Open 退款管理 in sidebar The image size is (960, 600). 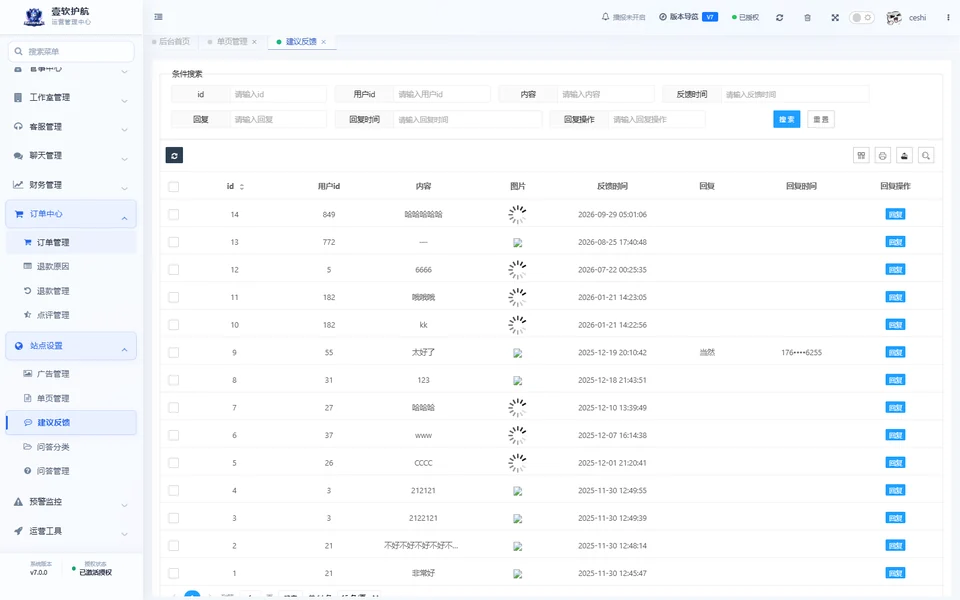coord(71,291)
